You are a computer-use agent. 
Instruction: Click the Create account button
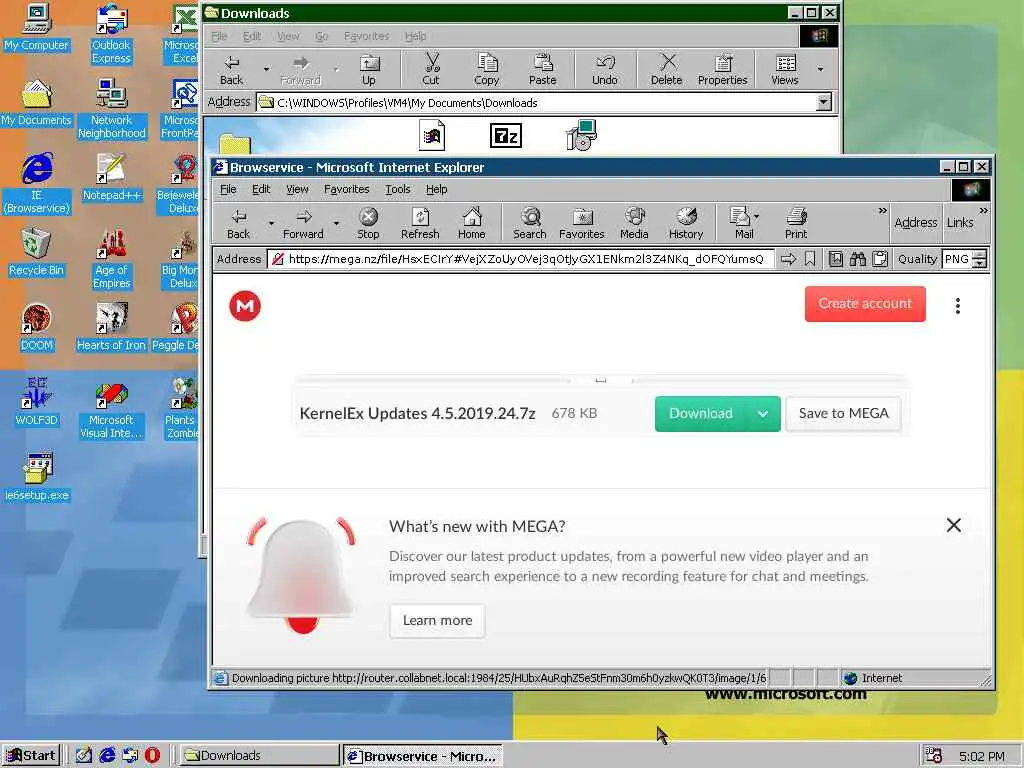[865, 304]
